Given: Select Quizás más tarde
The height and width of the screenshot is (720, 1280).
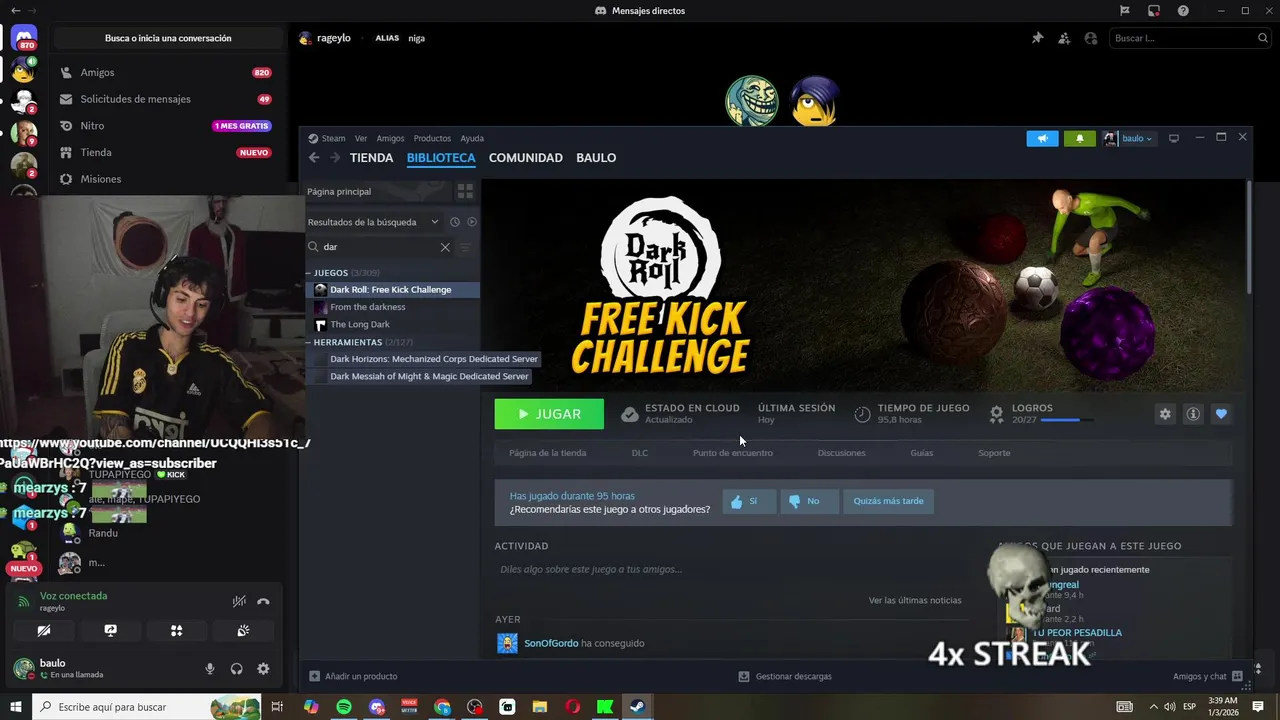Looking at the screenshot, I should point(888,501).
